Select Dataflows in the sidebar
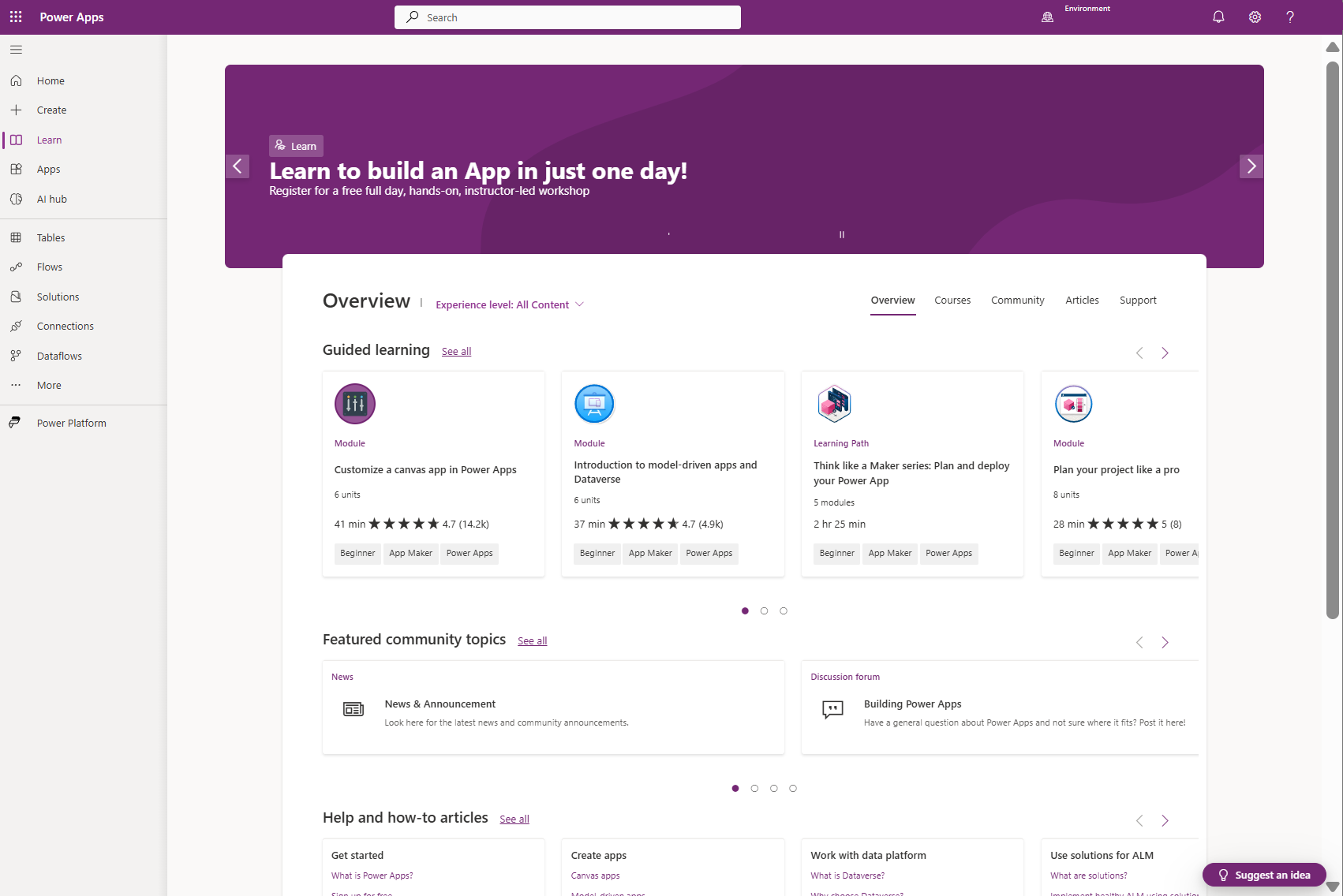 [59, 356]
